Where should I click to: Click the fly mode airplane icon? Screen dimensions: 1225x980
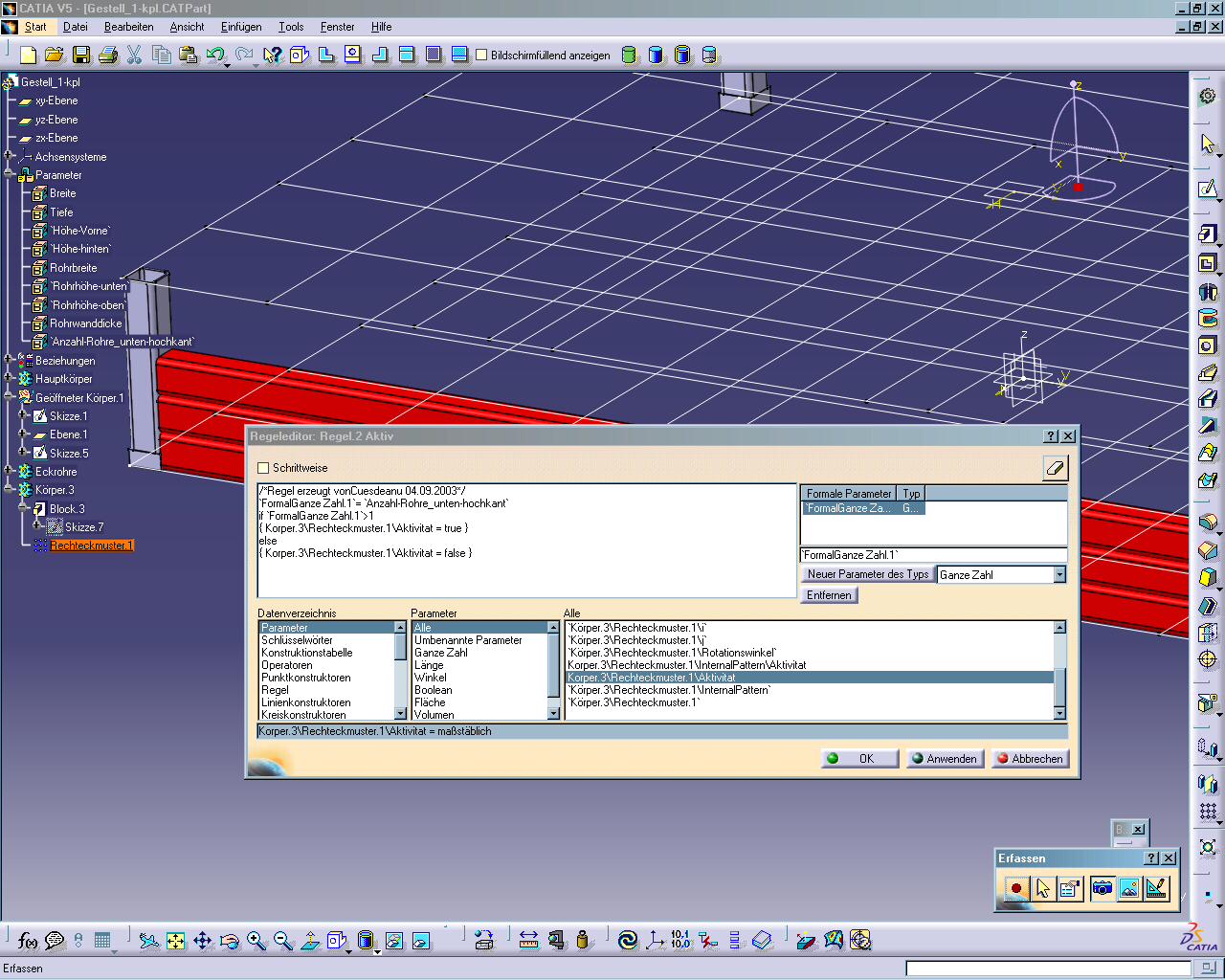coord(149,941)
